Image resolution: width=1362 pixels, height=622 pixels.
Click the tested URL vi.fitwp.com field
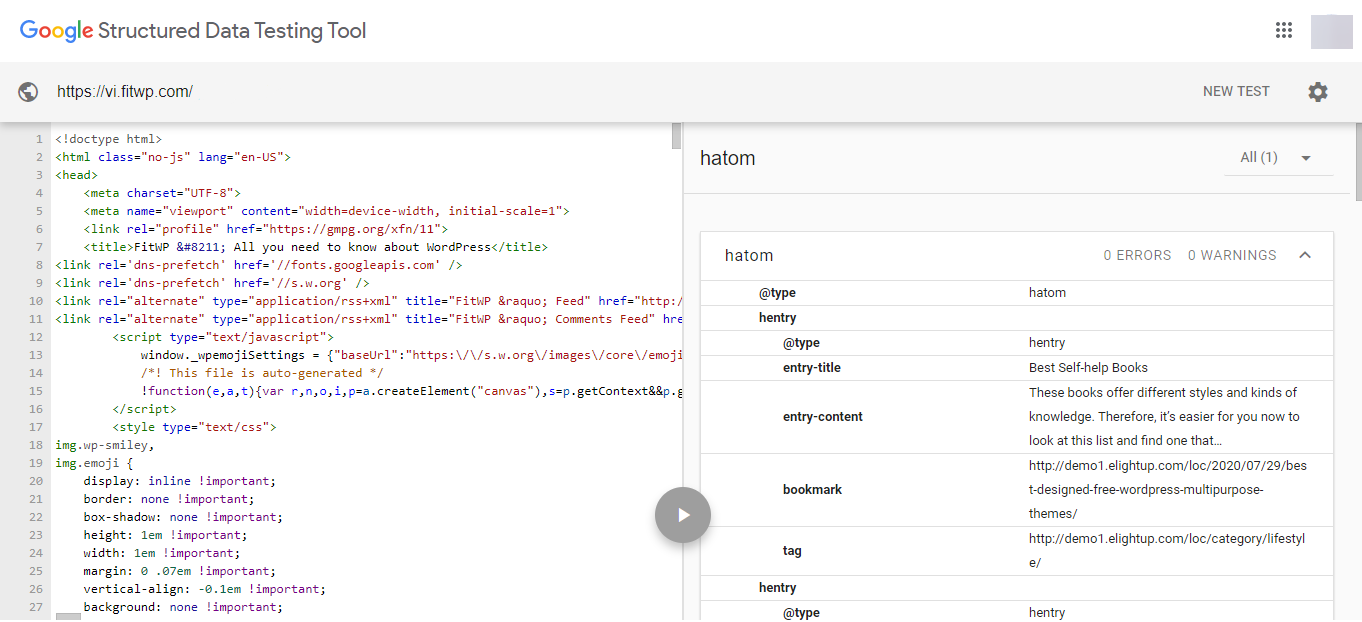click(125, 92)
